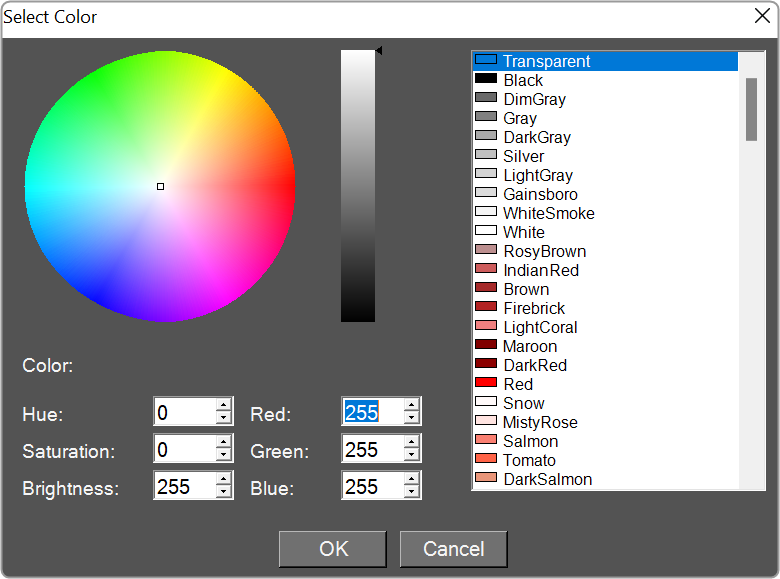Click the Cancel button

[454, 549]
